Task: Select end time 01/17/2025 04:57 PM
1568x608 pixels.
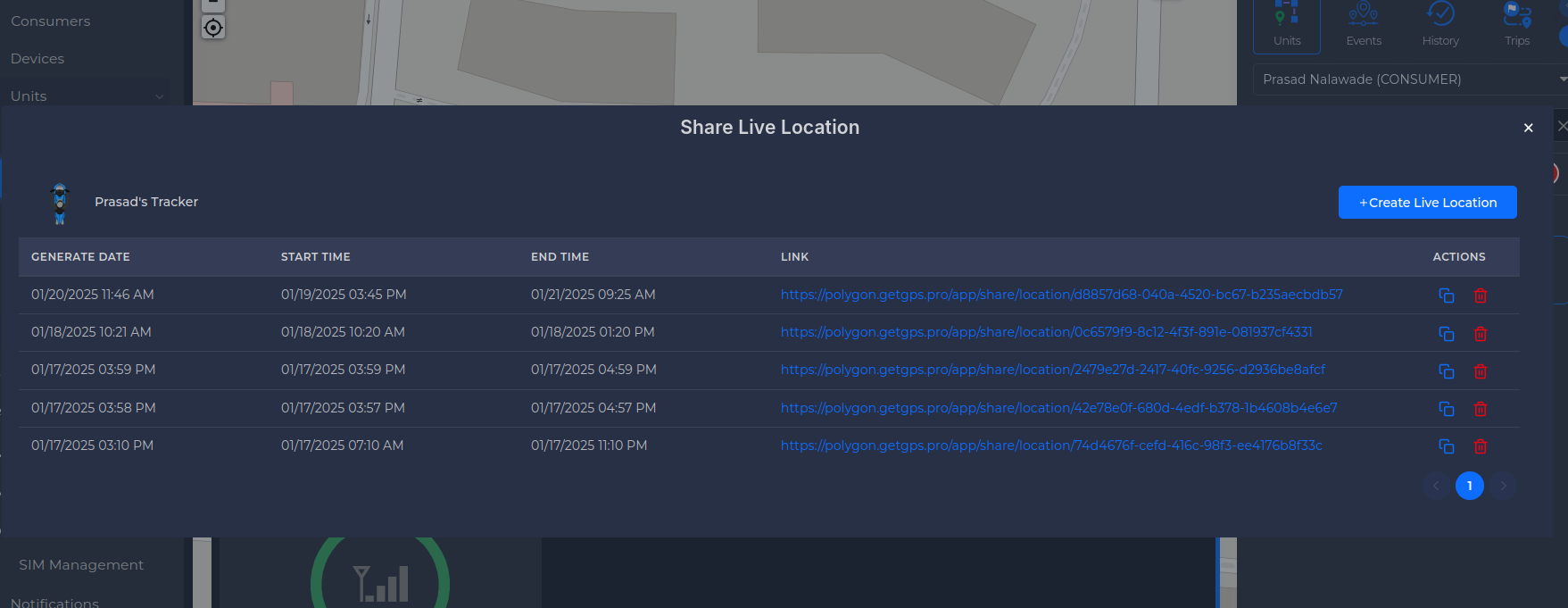Action: pyautogui.click(x=593, y=408)
